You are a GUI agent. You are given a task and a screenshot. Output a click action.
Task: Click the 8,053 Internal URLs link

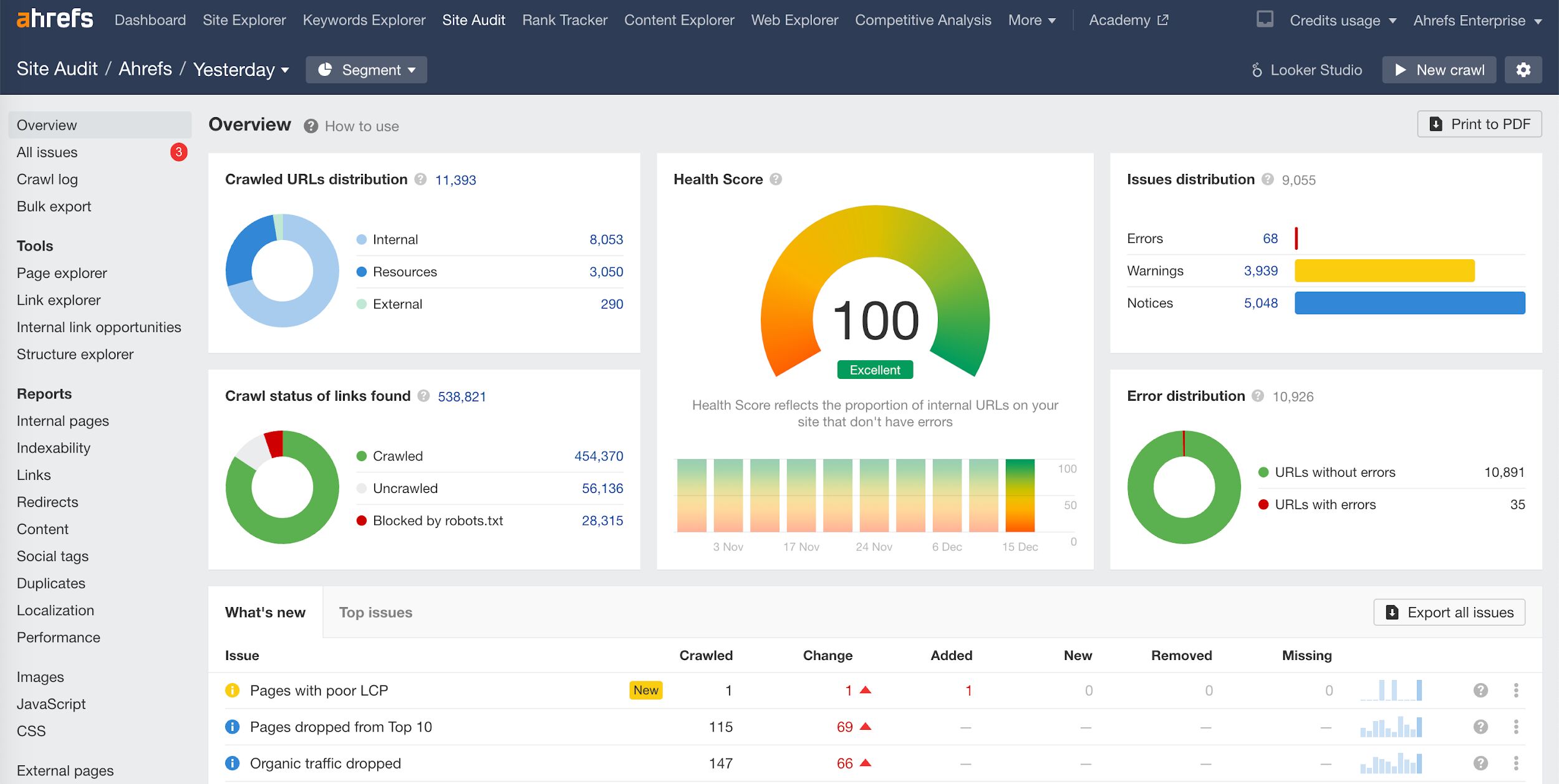coord(606,239)
